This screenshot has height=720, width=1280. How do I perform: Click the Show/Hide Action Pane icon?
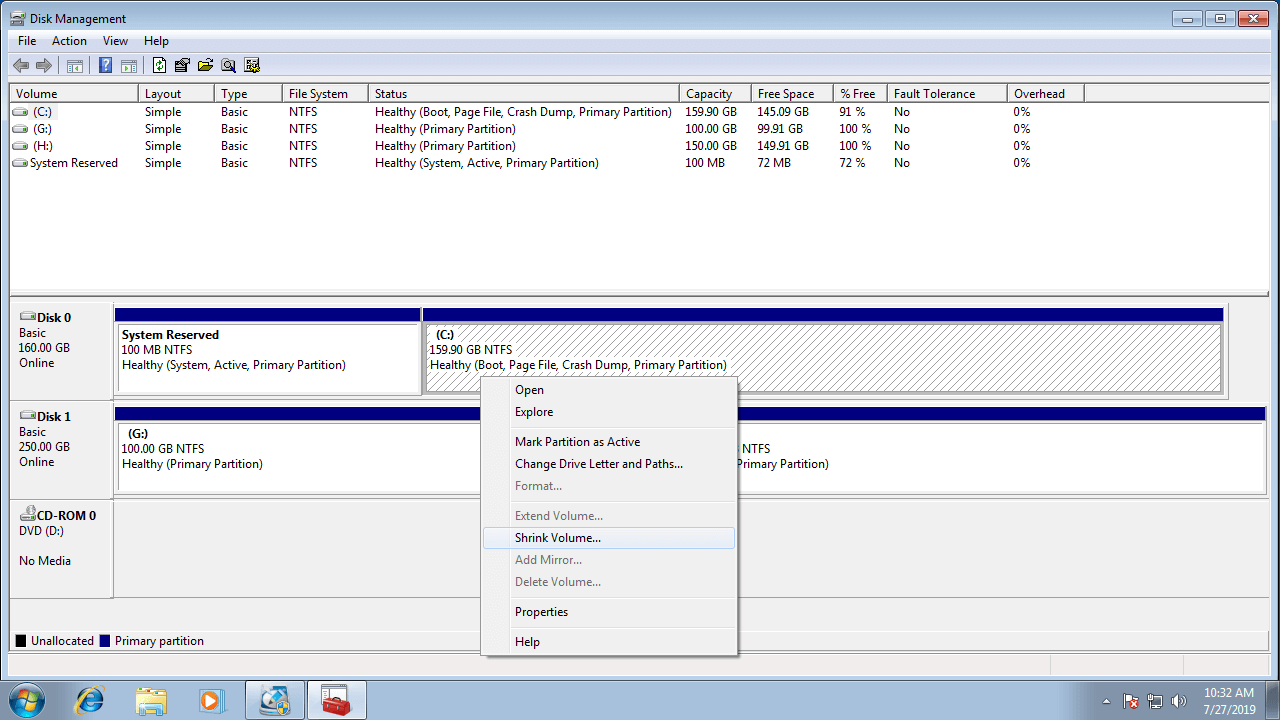coord(128,66)
